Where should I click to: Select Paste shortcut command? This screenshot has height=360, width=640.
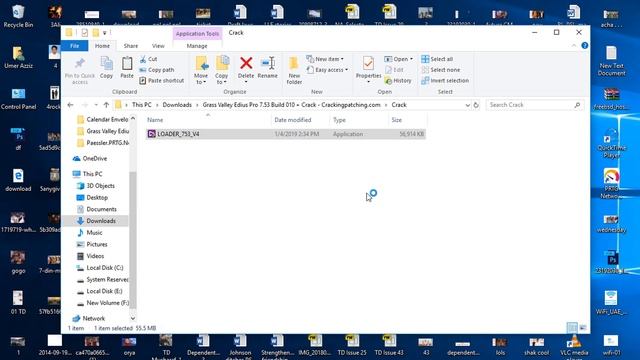pyautogui.click(x=162, y=81)
